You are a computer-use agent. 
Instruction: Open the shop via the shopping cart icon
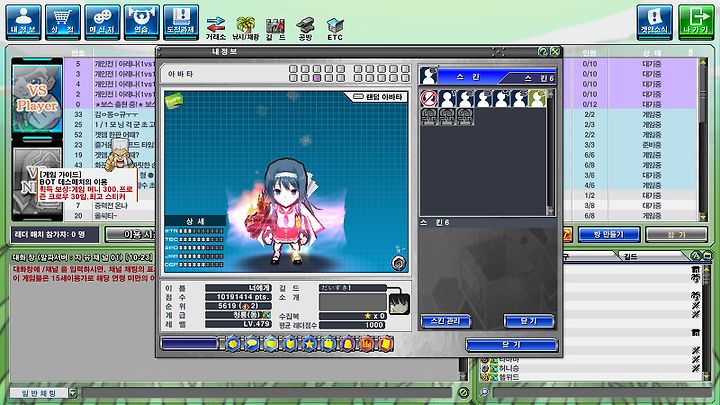click(x=63, y=22)
